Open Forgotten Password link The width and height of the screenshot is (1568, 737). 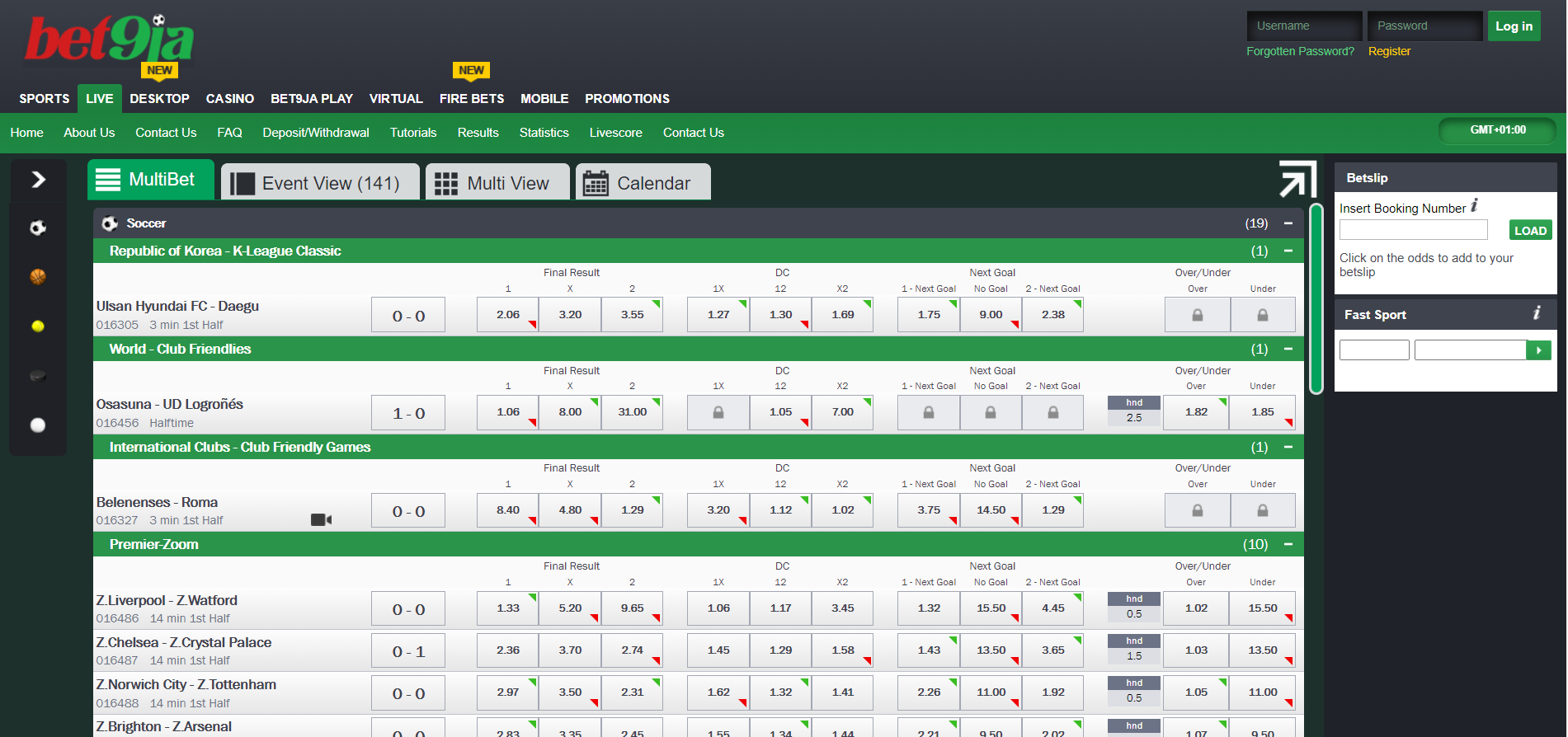pos(1300,51)
